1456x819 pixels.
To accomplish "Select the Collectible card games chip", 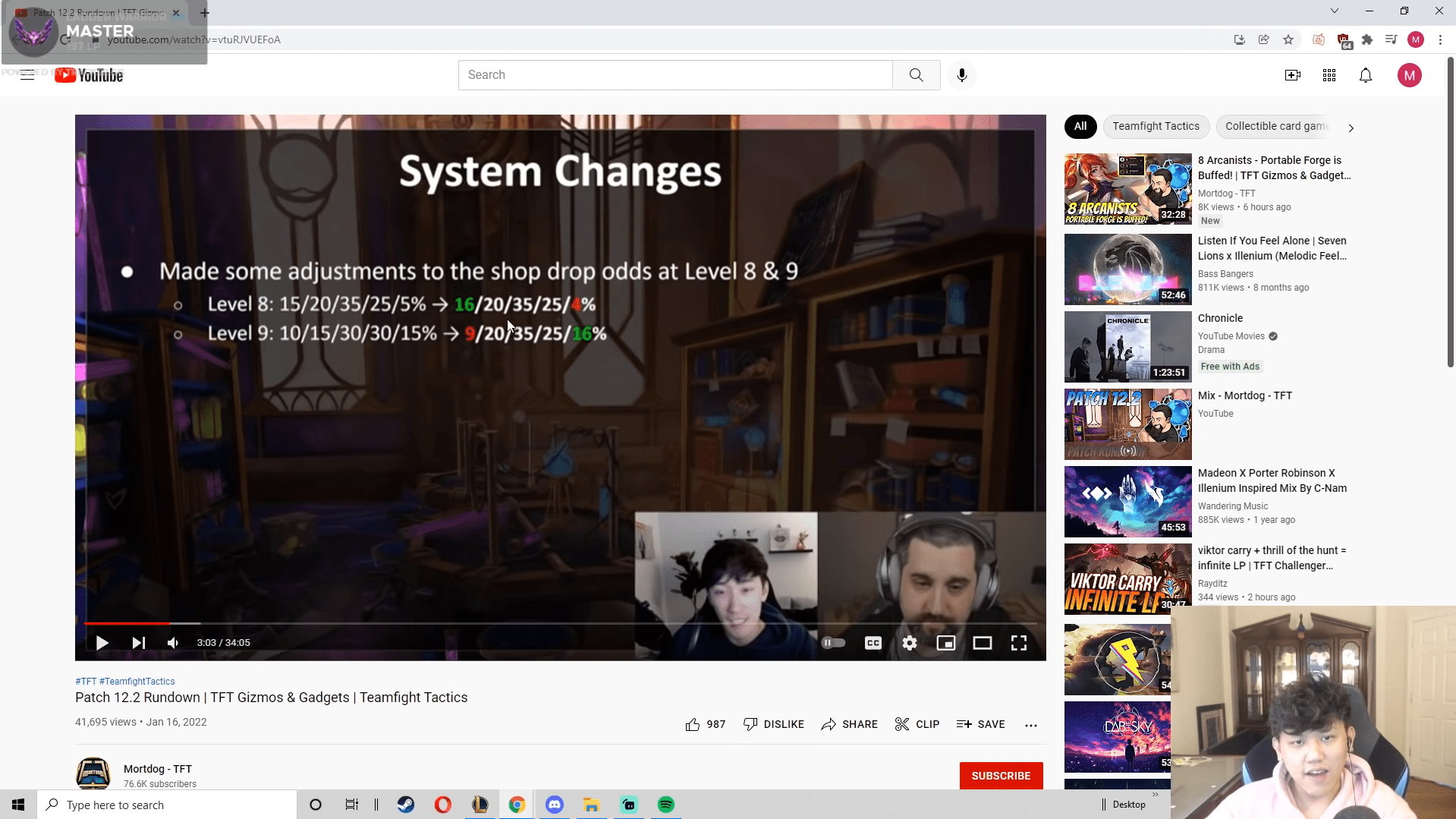I will click(1276, 127).
